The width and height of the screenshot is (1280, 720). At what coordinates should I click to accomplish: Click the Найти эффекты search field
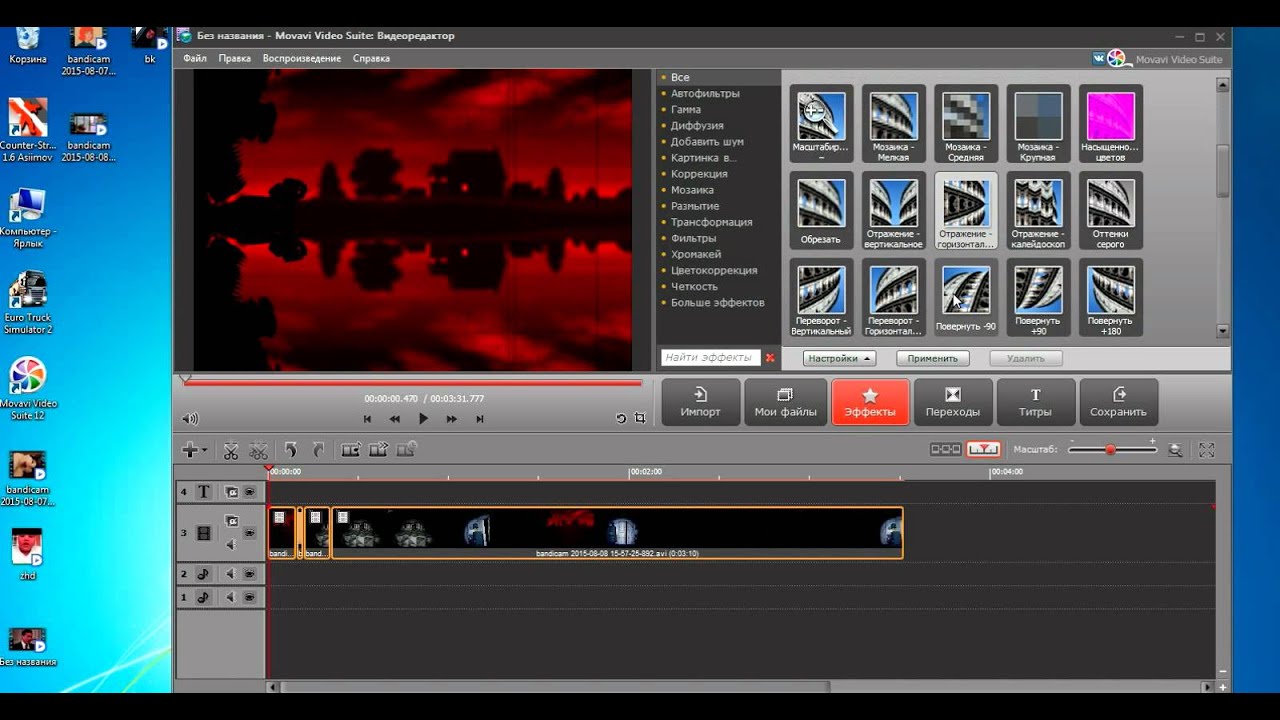(x=711, y=357)
